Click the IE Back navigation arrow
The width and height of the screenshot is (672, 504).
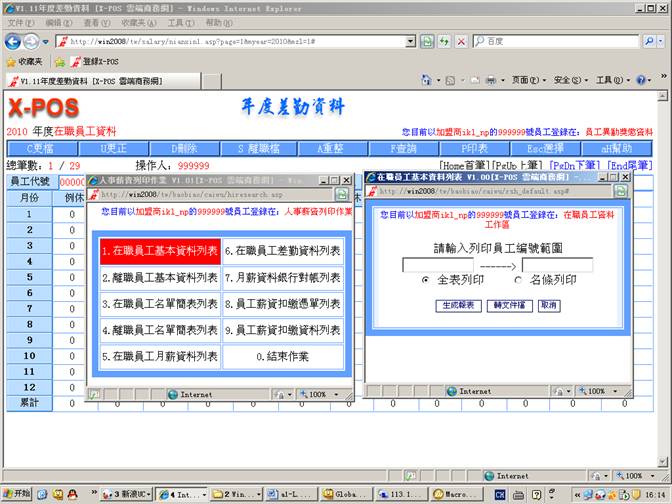(14, 41)
